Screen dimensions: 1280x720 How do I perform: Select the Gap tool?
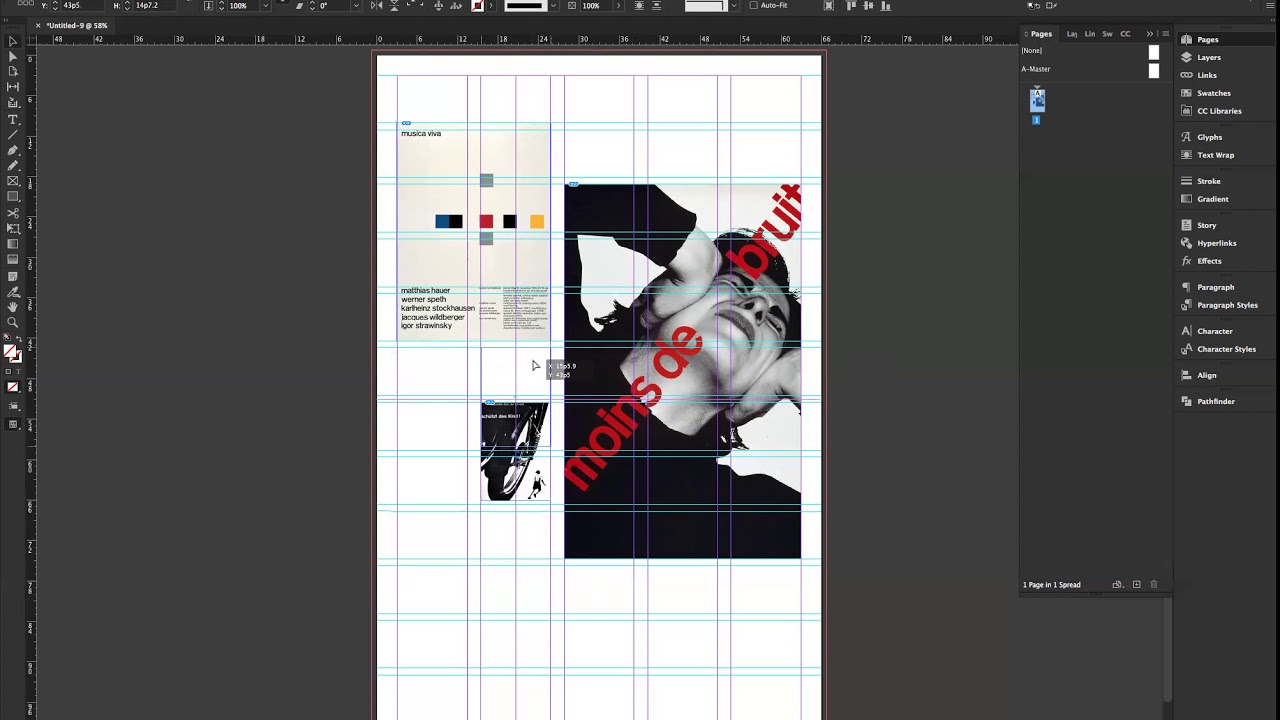click(13, 87)
